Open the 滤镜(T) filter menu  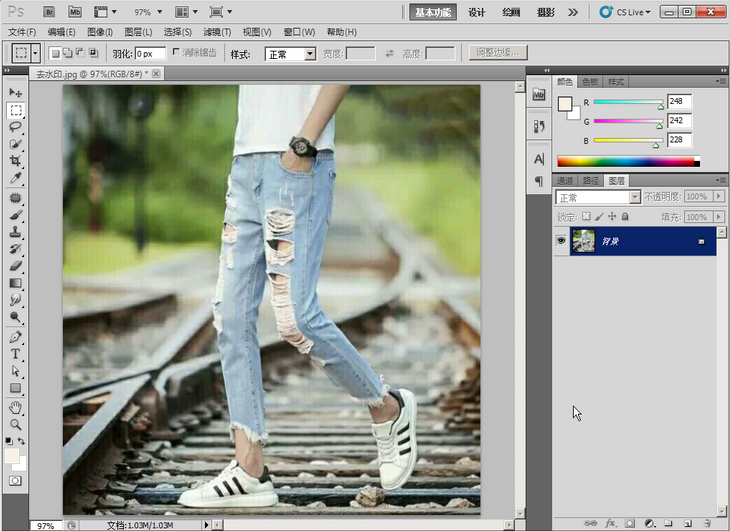point(217,32)
